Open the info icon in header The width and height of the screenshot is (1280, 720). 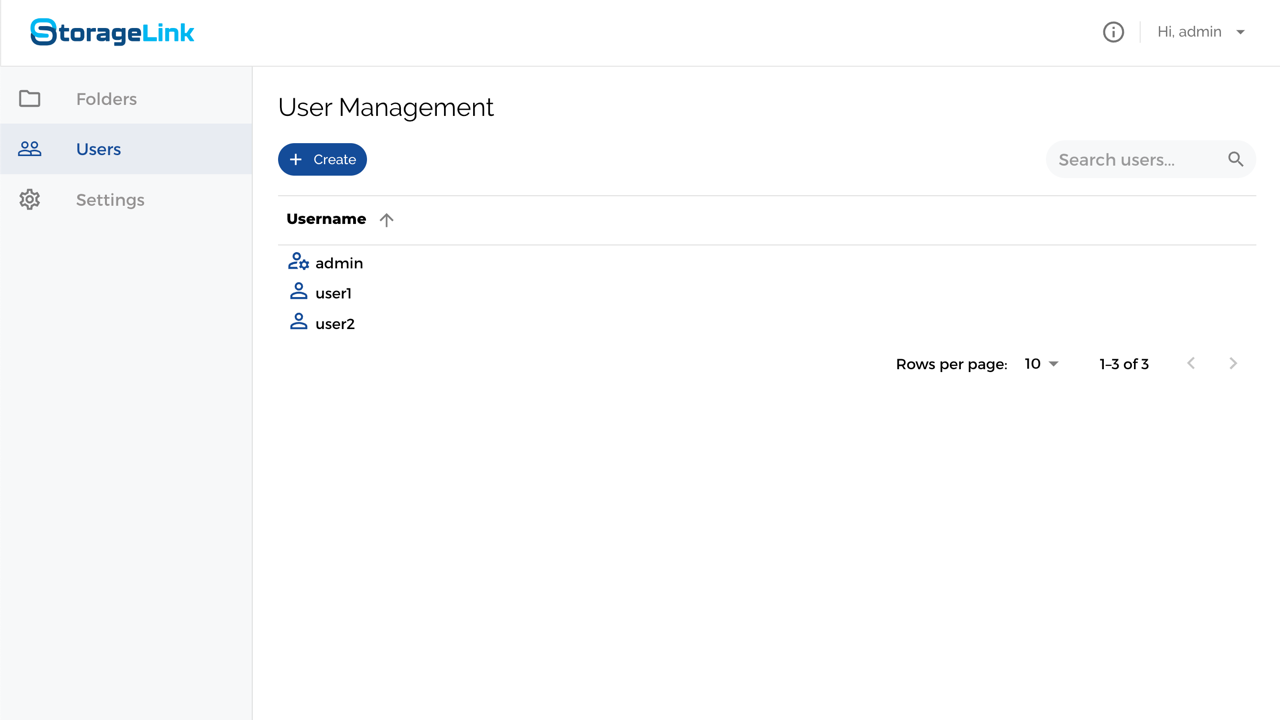1113,32
